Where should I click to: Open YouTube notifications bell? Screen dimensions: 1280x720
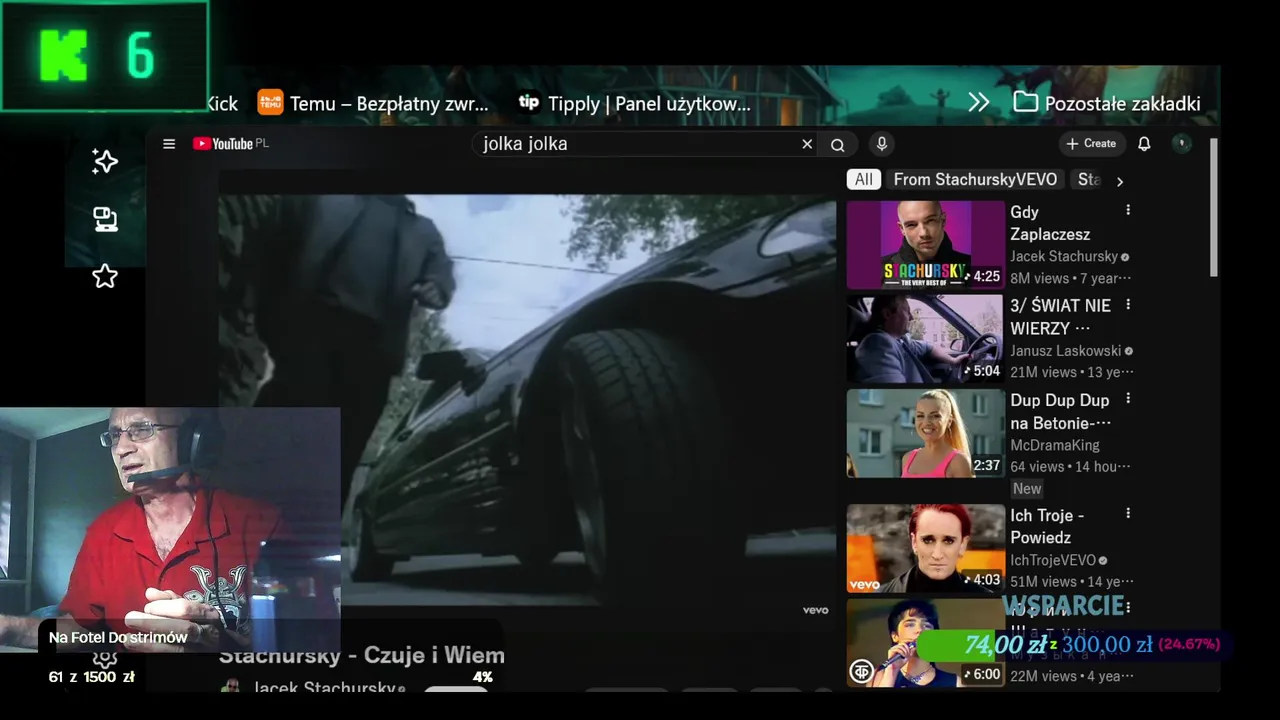pyautogui.click(x=1144, y=144)
